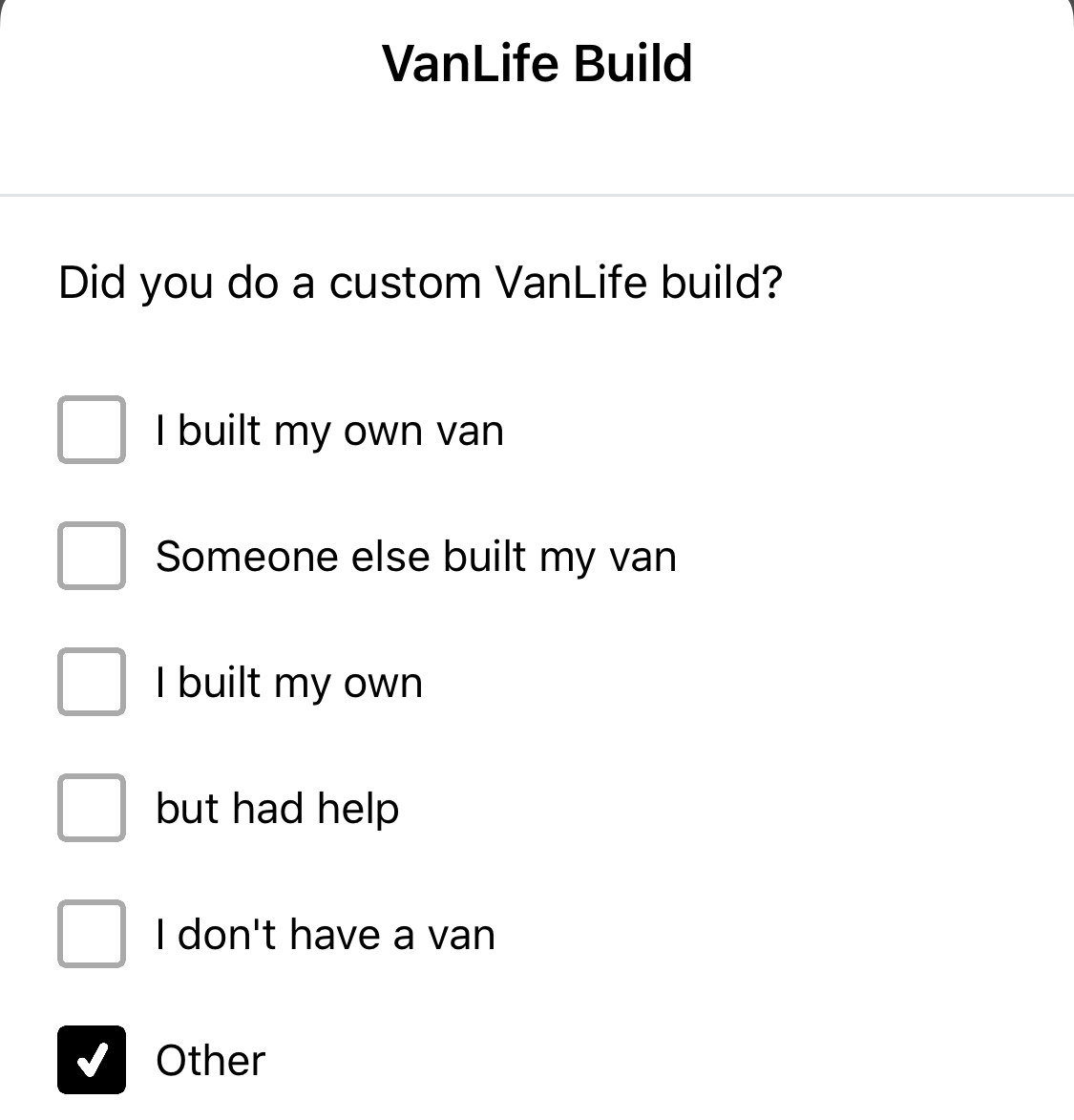
Task: Click the word "custom" in the question
Action: 405,283
